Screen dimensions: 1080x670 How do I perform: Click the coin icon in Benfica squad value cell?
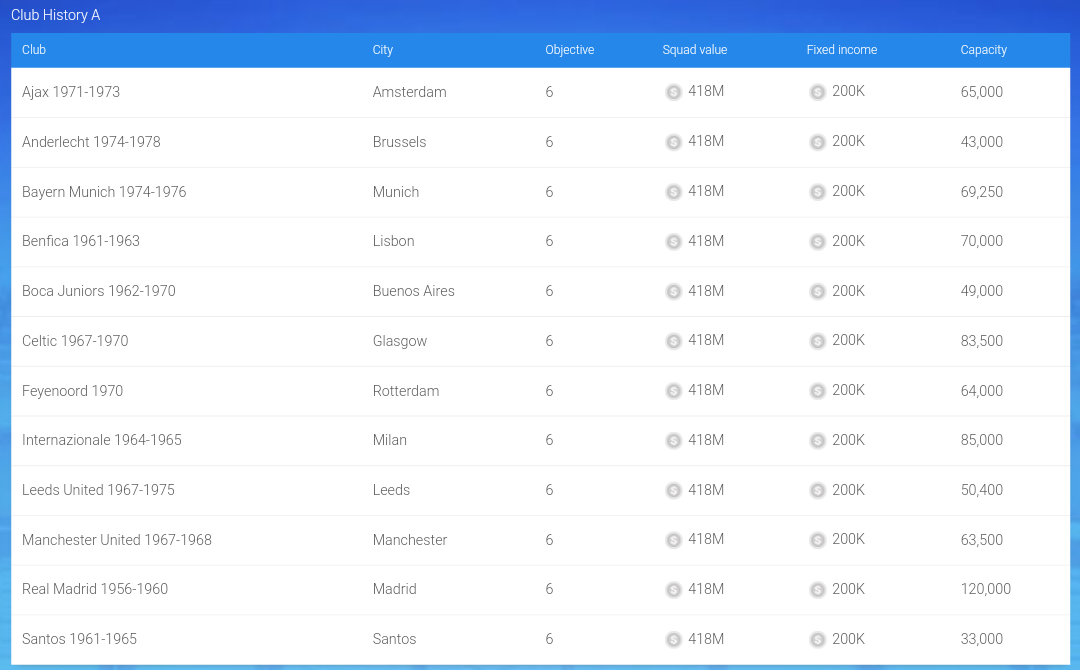pos(674,242)
